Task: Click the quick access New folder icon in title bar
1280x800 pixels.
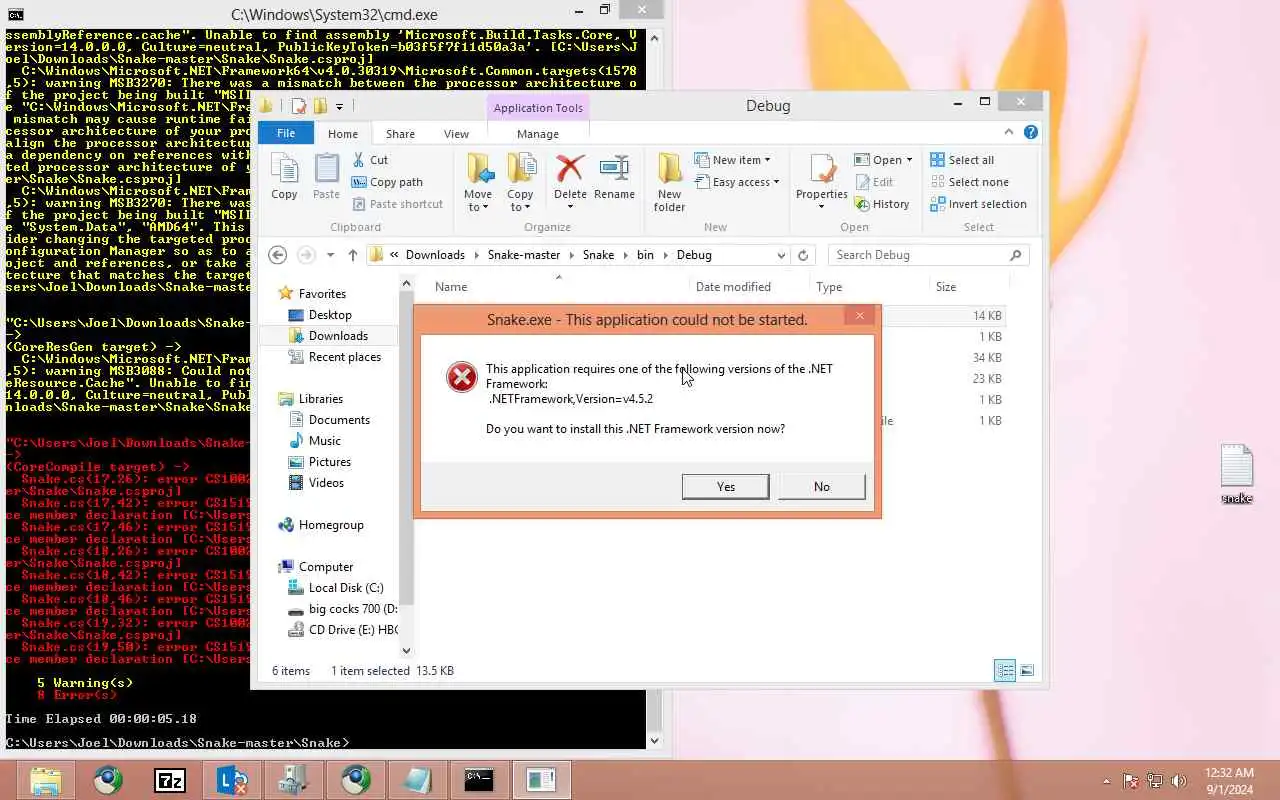Action: [320, 106]
